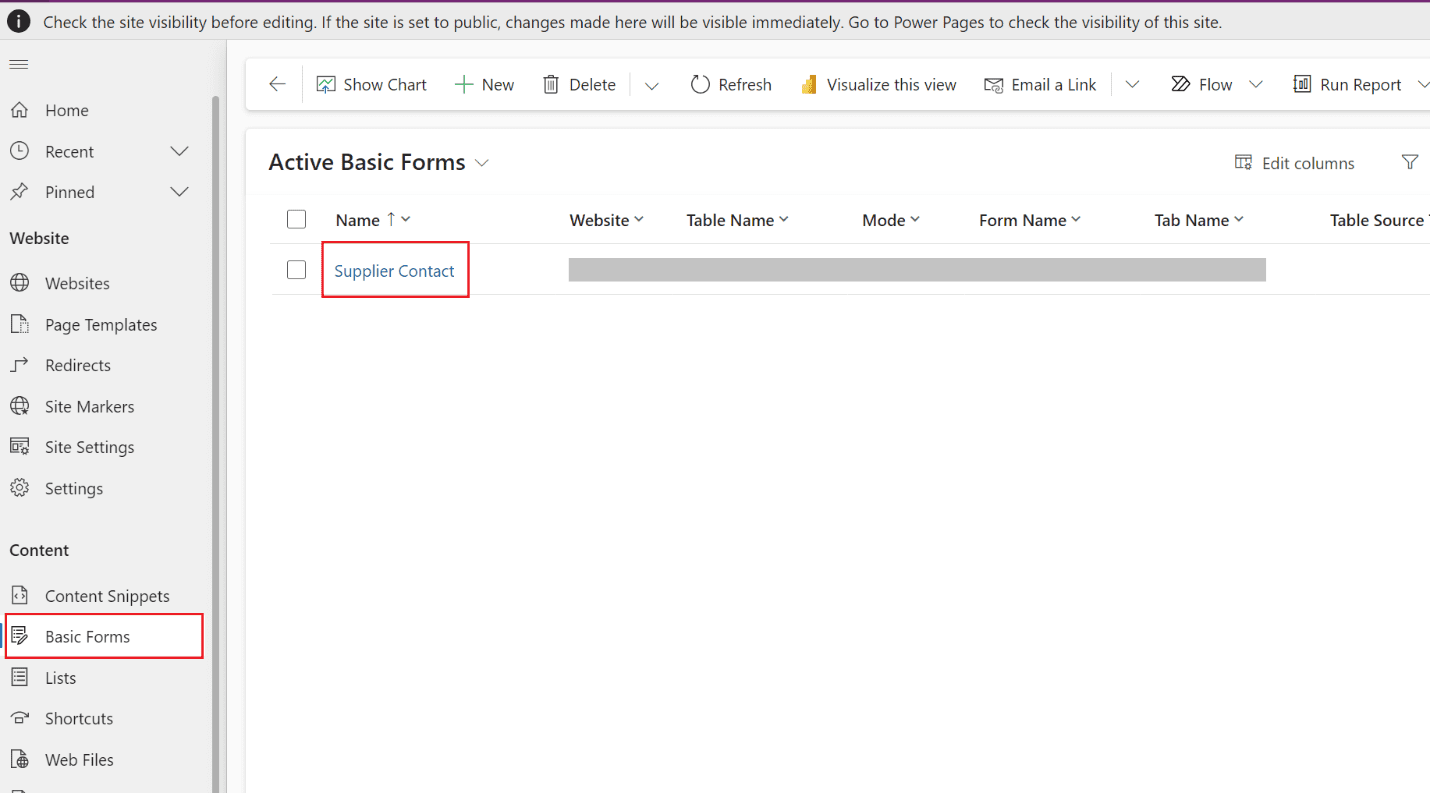The height and width of the screenshot is (793, 1430).
Task: Check the Supplier Contact row checkbox
Action: pos(297,270)
